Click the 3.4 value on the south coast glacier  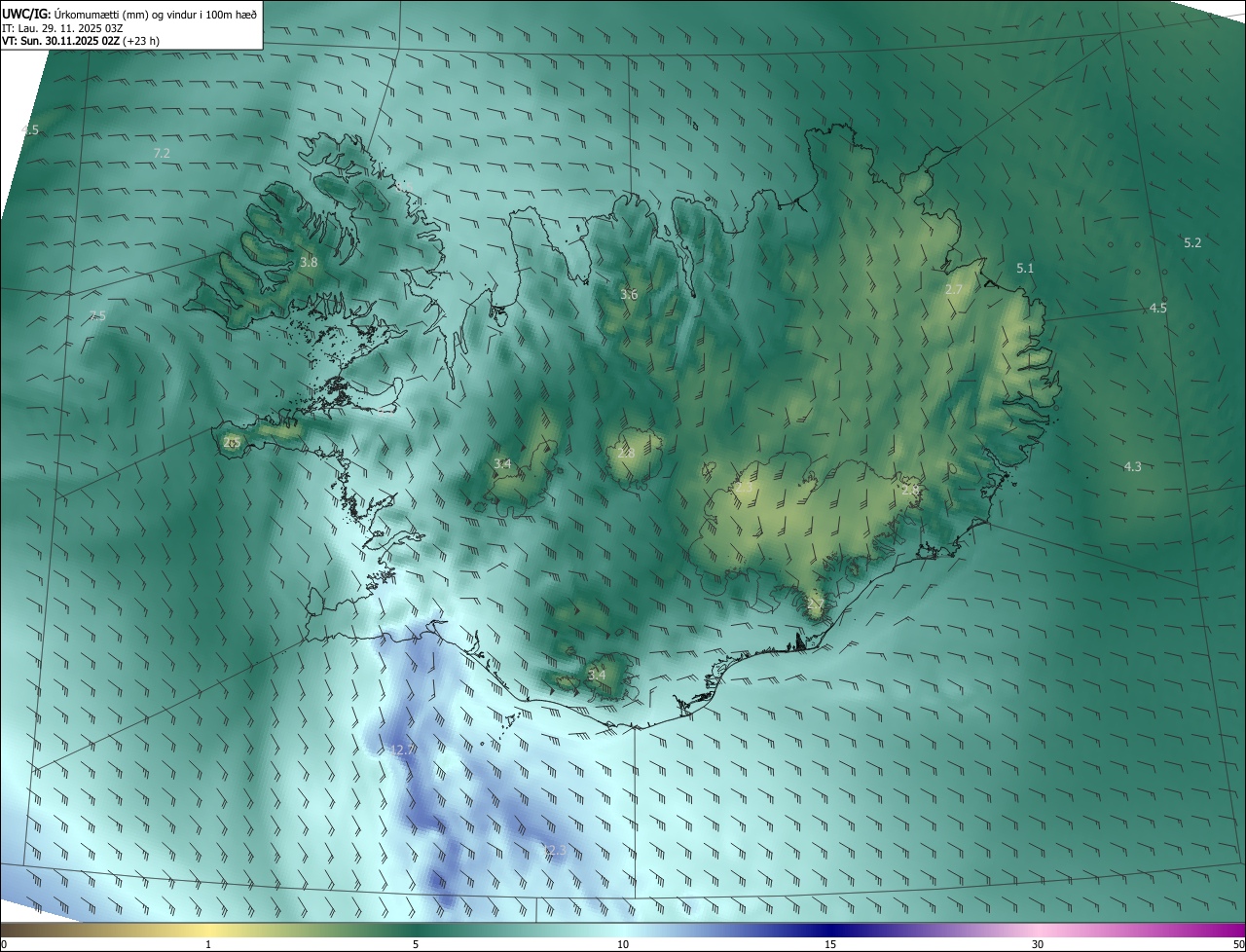(597, 675)
